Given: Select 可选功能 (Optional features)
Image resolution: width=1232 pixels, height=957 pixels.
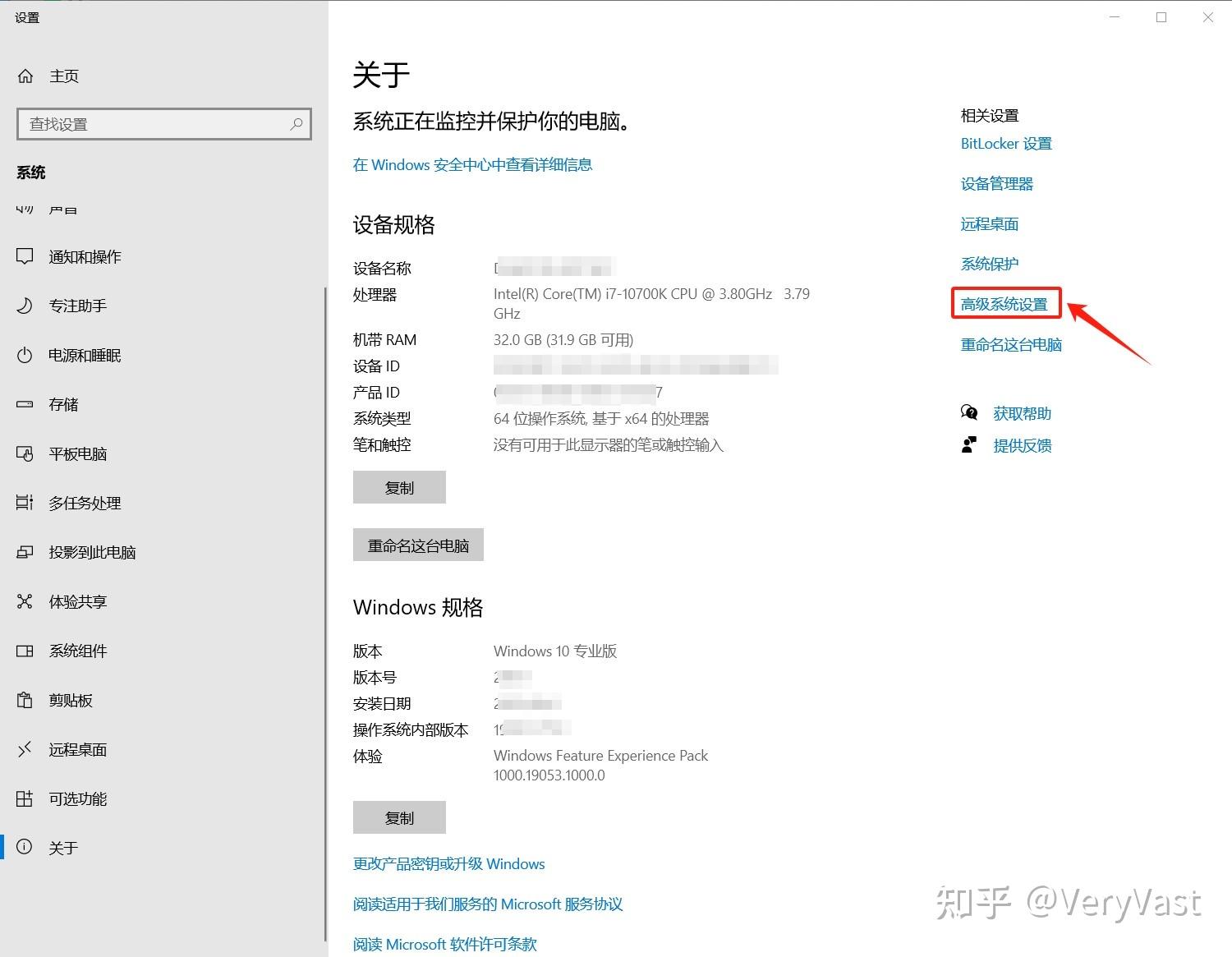Looking at the screenshot, I should tap(78, 798).
